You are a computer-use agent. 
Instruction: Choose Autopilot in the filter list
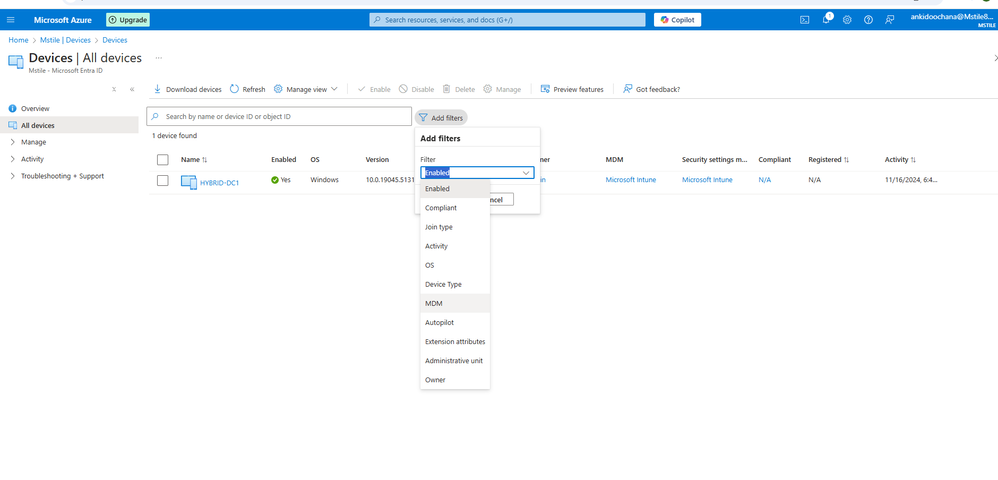pos(455,323)
